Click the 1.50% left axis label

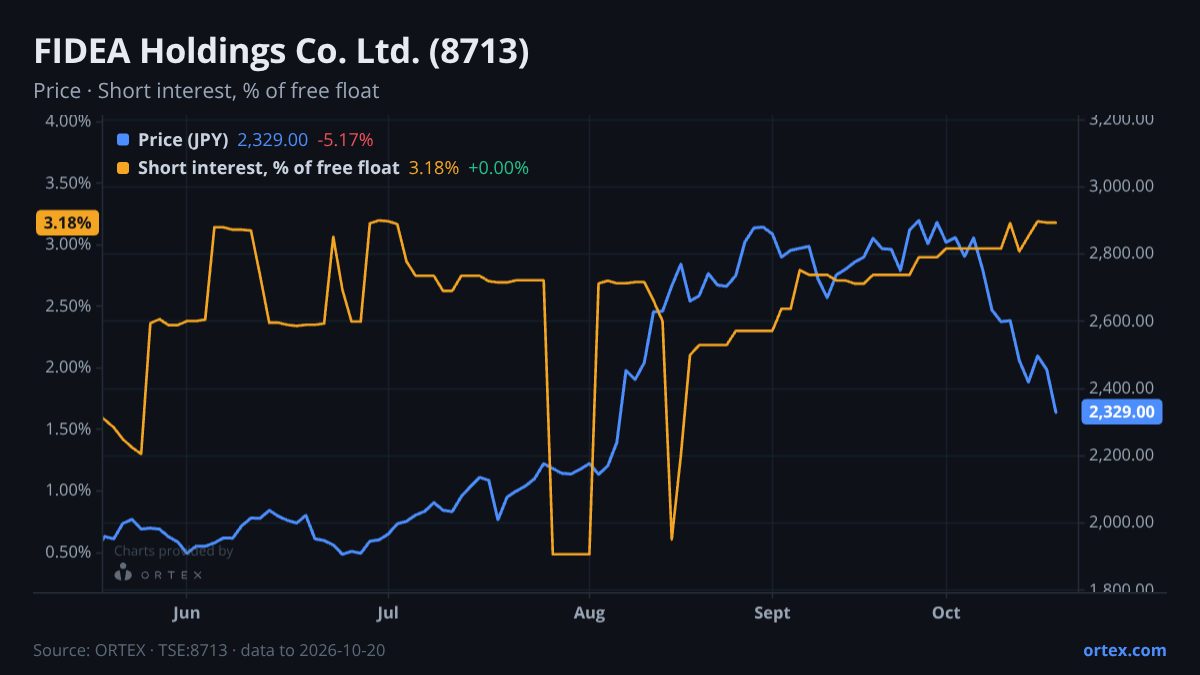pos(68,429)
